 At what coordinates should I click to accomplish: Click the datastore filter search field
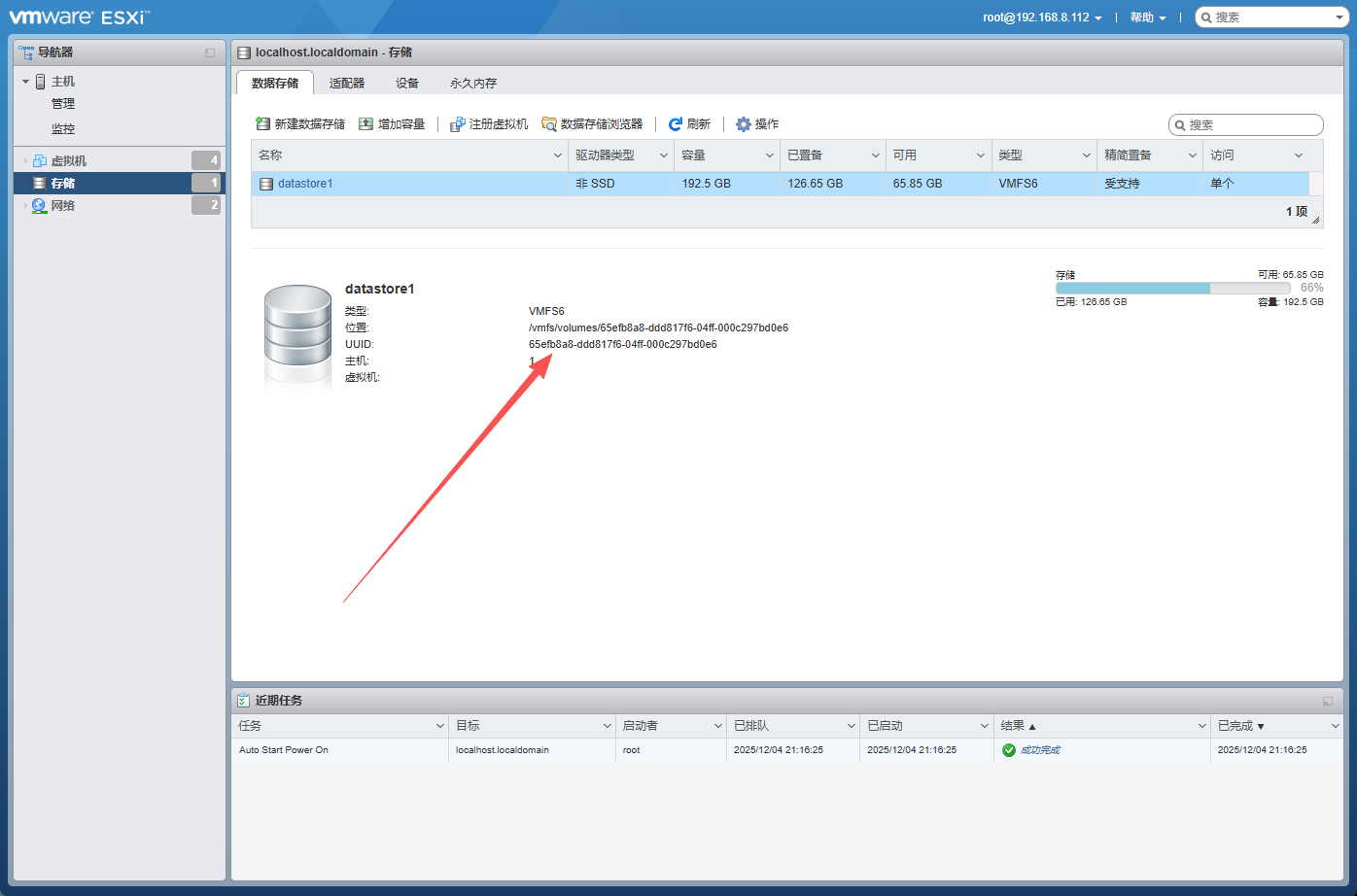tap(1246, 125)
